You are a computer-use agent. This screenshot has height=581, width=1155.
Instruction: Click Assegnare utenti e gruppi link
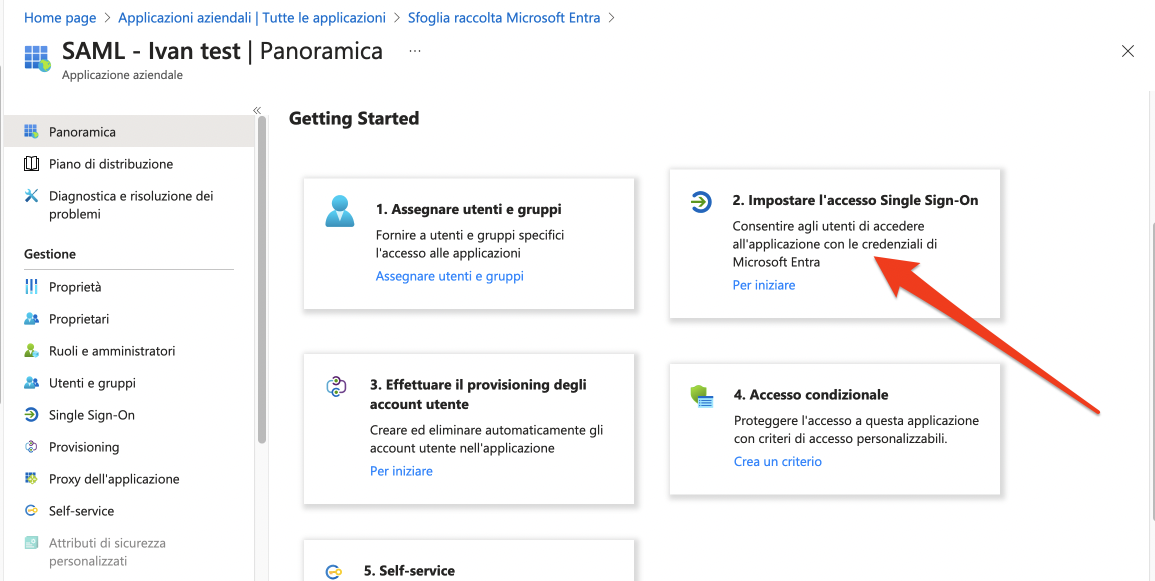click(449, 276)
